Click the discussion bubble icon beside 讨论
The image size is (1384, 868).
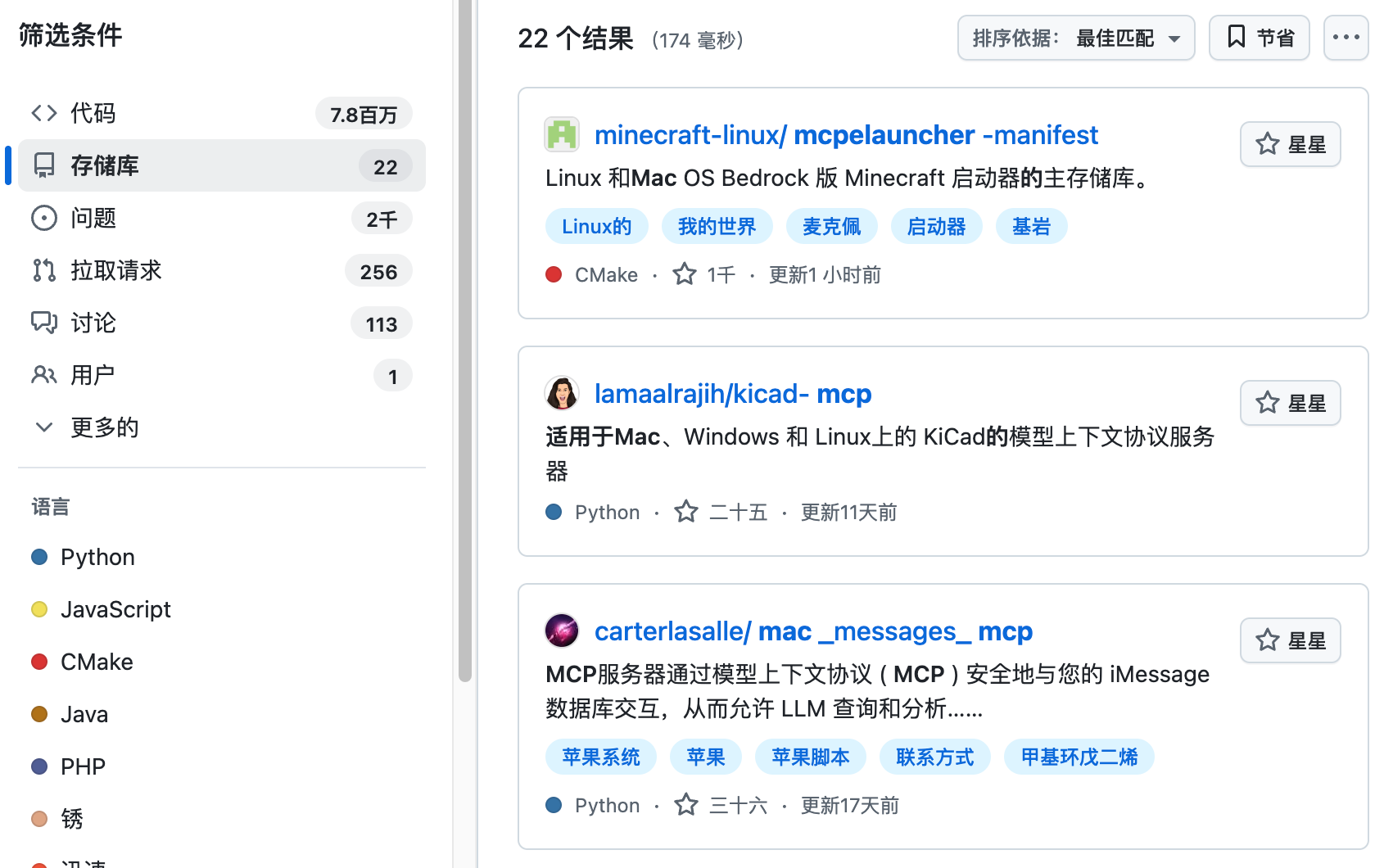click(44, 323)
